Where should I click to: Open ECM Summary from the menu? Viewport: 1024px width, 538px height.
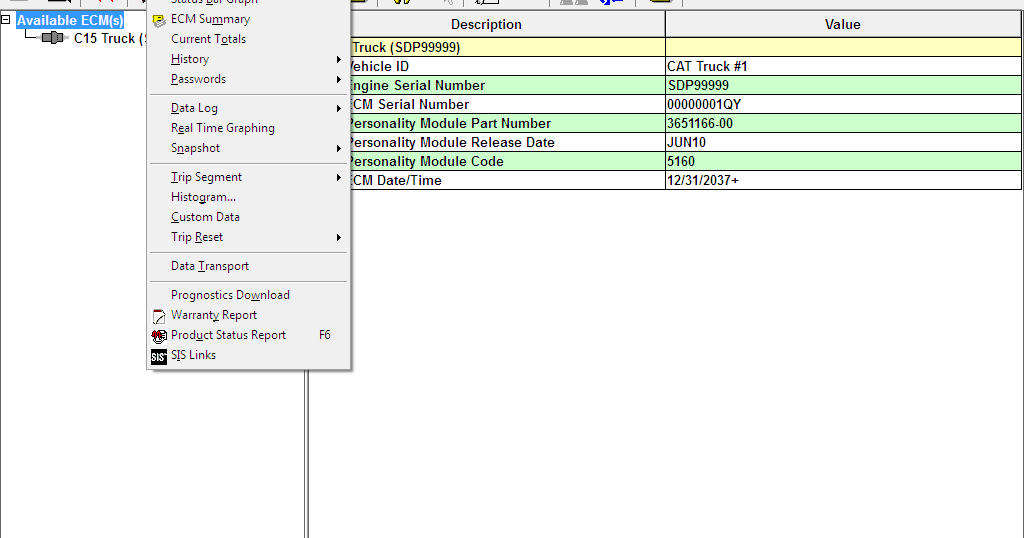(210, 20)
